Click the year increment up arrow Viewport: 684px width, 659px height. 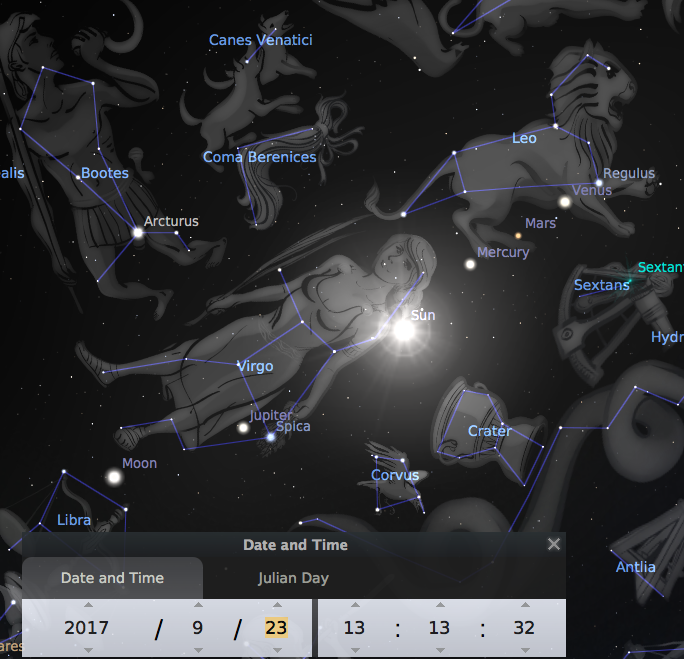(x=87, y=605)
